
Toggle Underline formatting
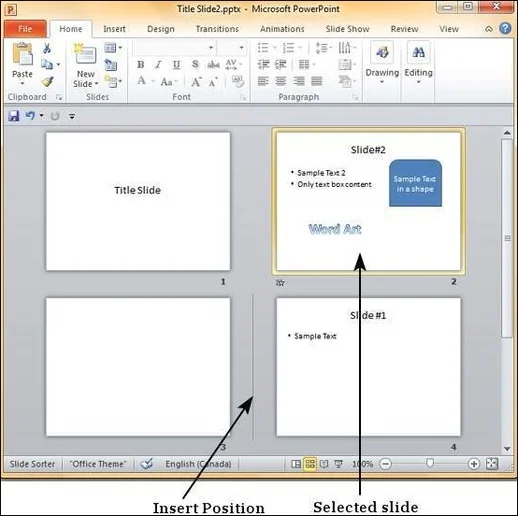point(177,64)
